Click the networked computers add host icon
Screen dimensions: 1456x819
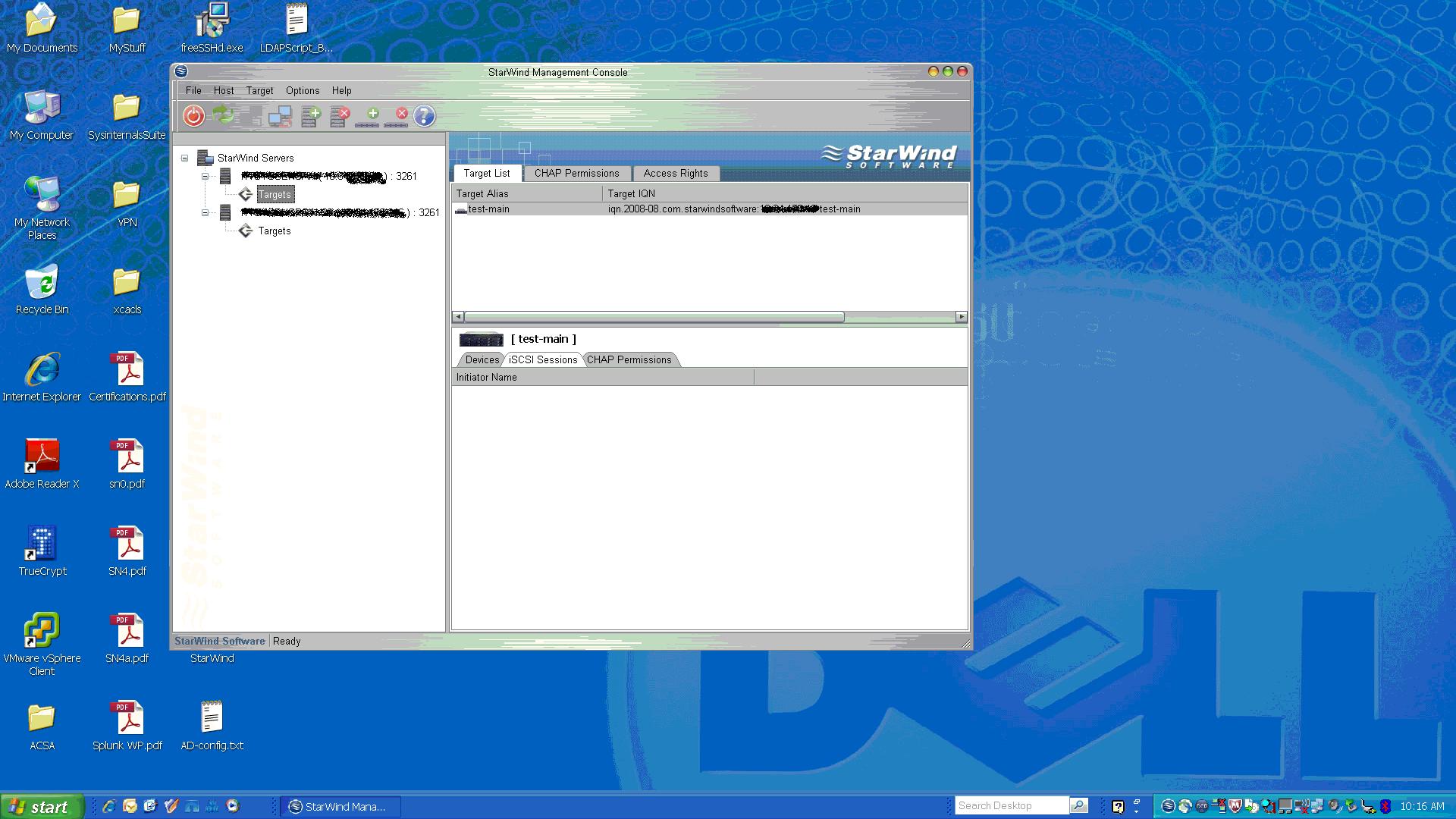(280, 116)
